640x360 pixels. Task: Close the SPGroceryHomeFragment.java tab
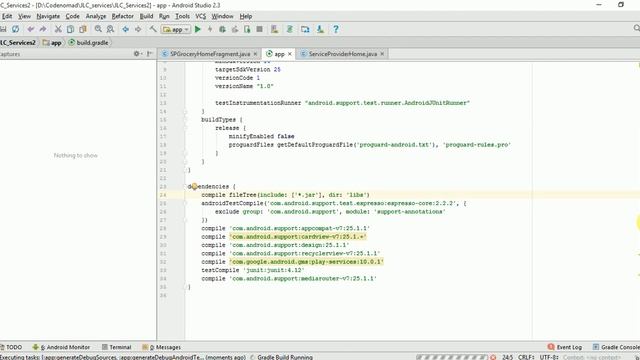[x=256, y=54]
